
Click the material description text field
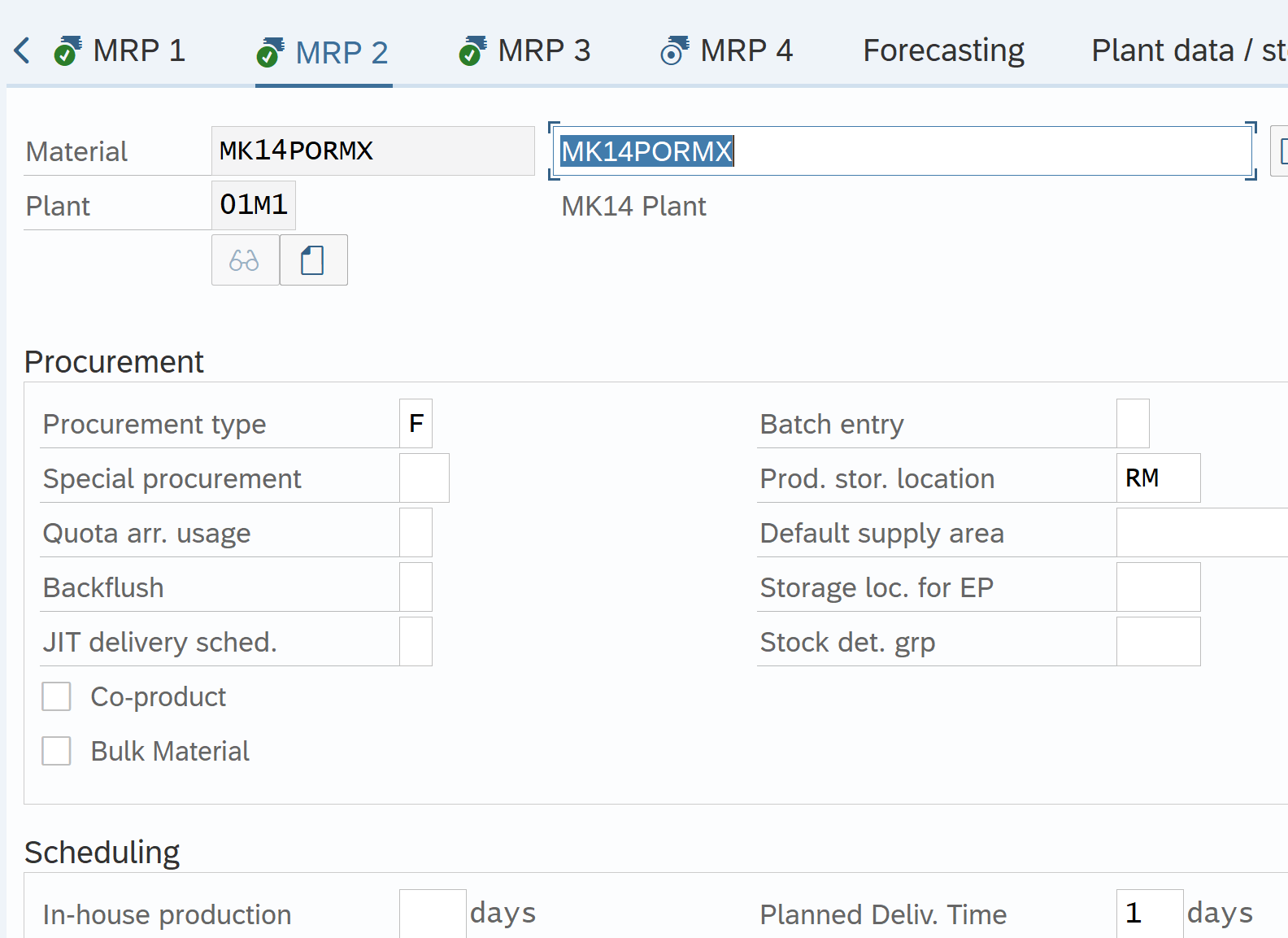901,151
